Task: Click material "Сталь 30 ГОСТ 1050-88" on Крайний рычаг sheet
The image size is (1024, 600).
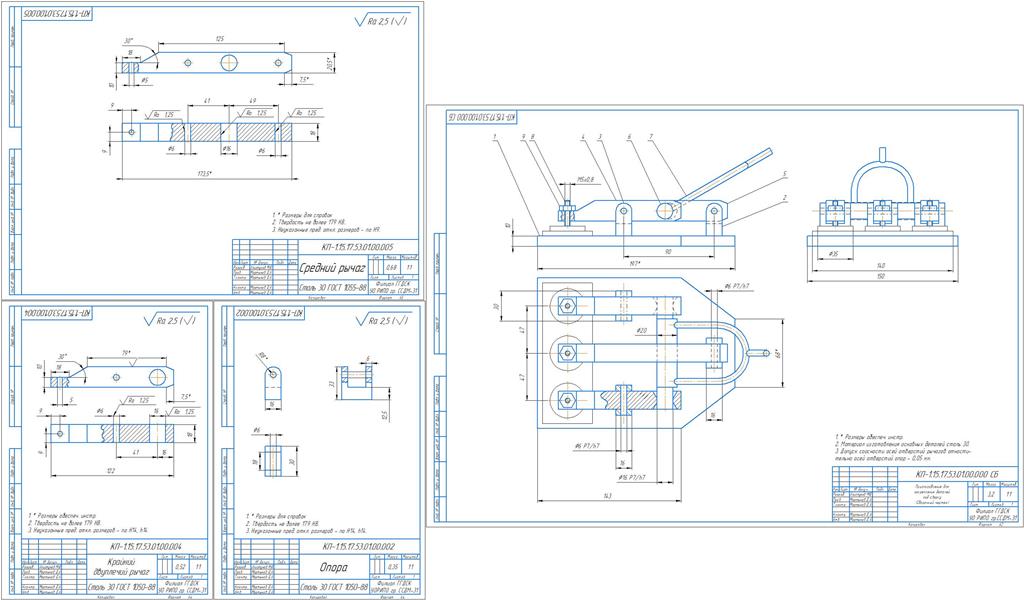Action: (x=121, y=587)
